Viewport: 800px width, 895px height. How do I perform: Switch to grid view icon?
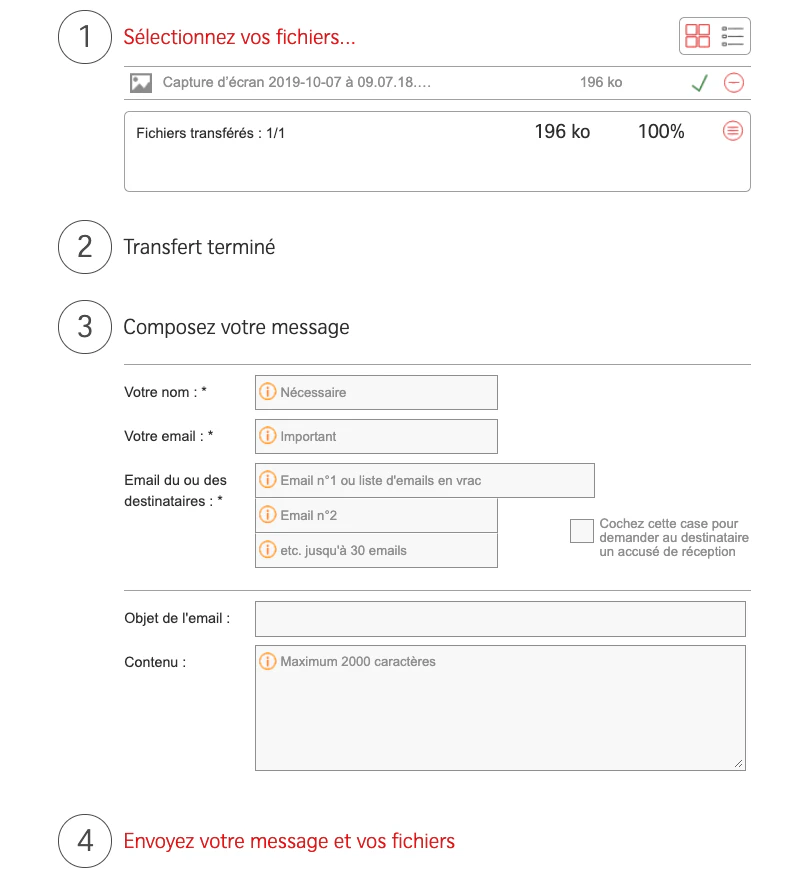pos(697,36)
